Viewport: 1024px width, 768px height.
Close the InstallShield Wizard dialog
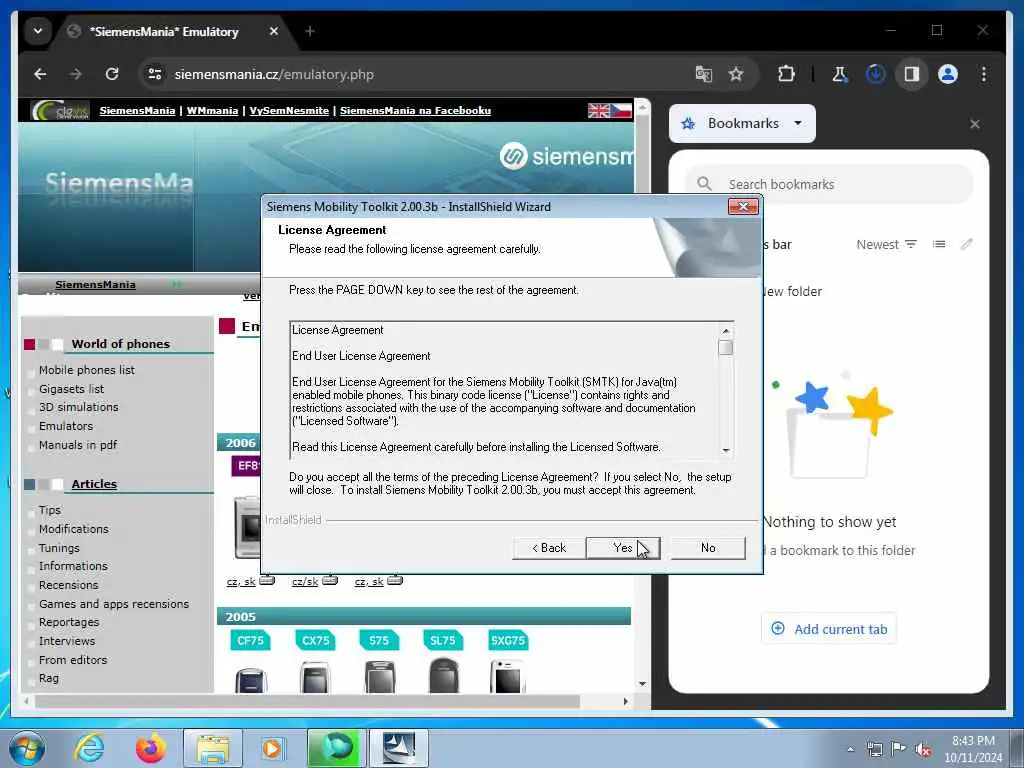743,207
